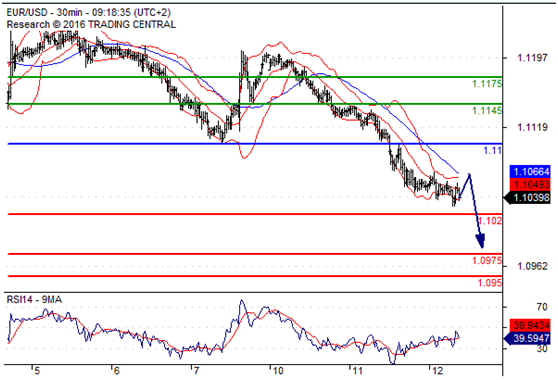Click the blue RSI 39.5947 value tag
Image resolution: width=558 pixels, height=380 pixels.
tap(528, 338)
